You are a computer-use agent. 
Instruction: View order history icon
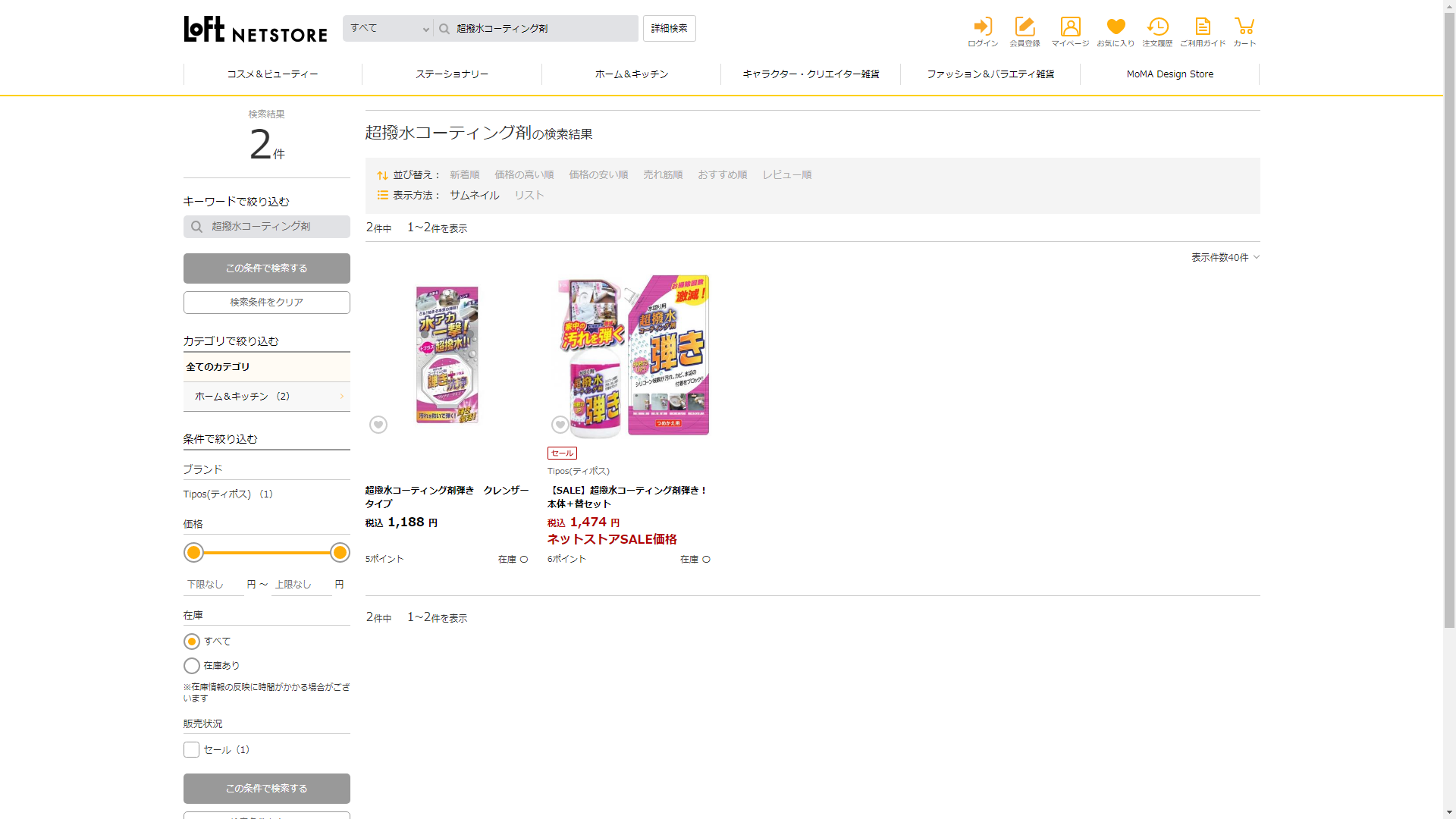1157,27
